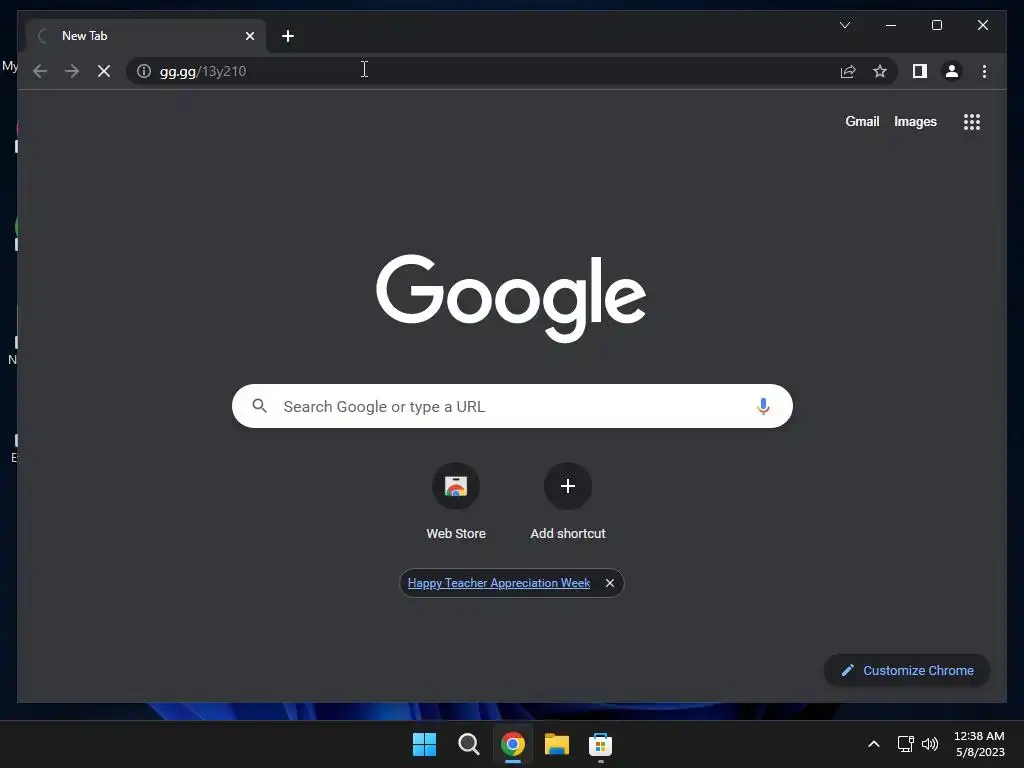Open taskbar Search

tap(468, 744)
